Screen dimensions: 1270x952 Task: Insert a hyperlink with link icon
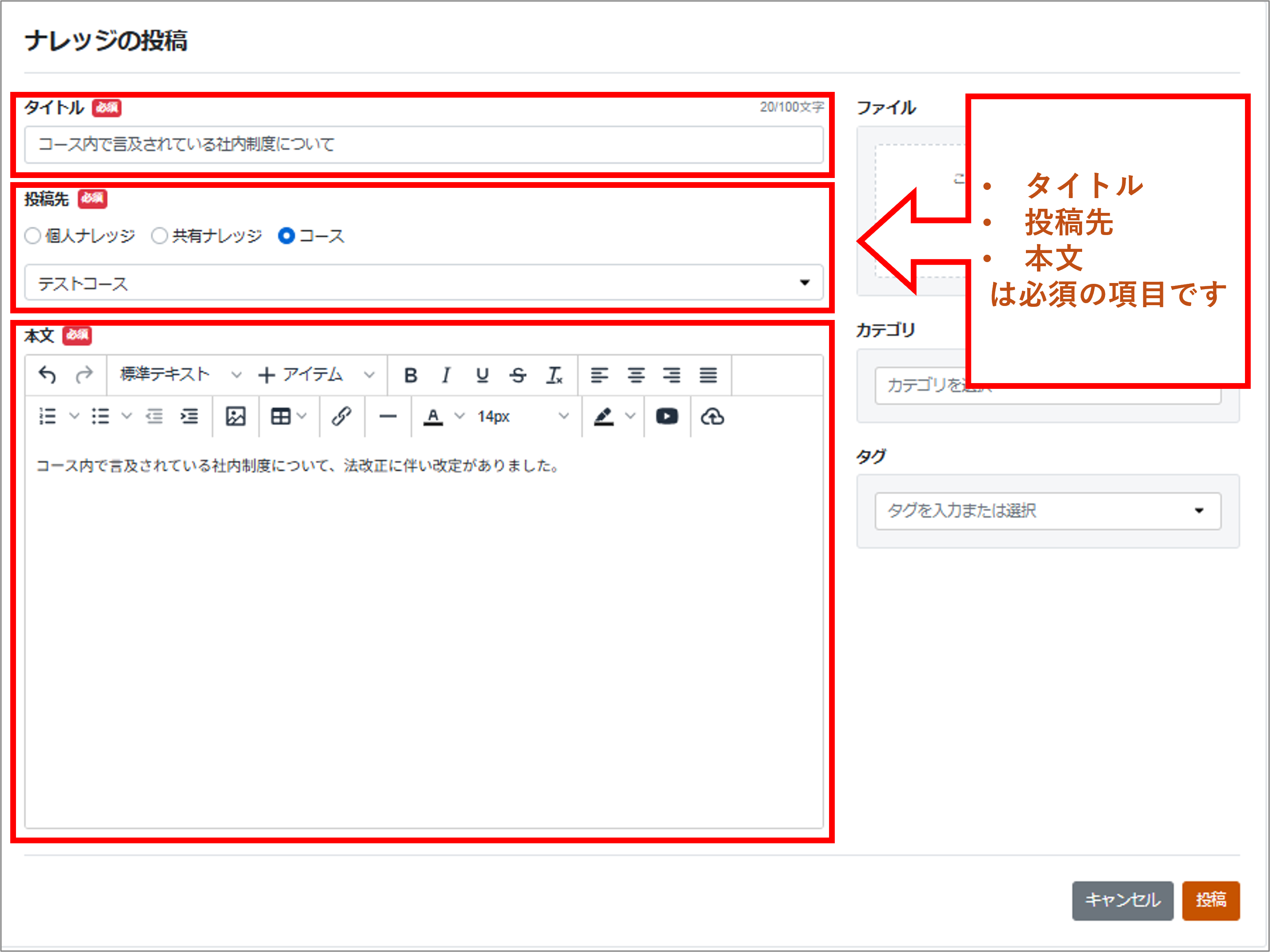point(342,416)
